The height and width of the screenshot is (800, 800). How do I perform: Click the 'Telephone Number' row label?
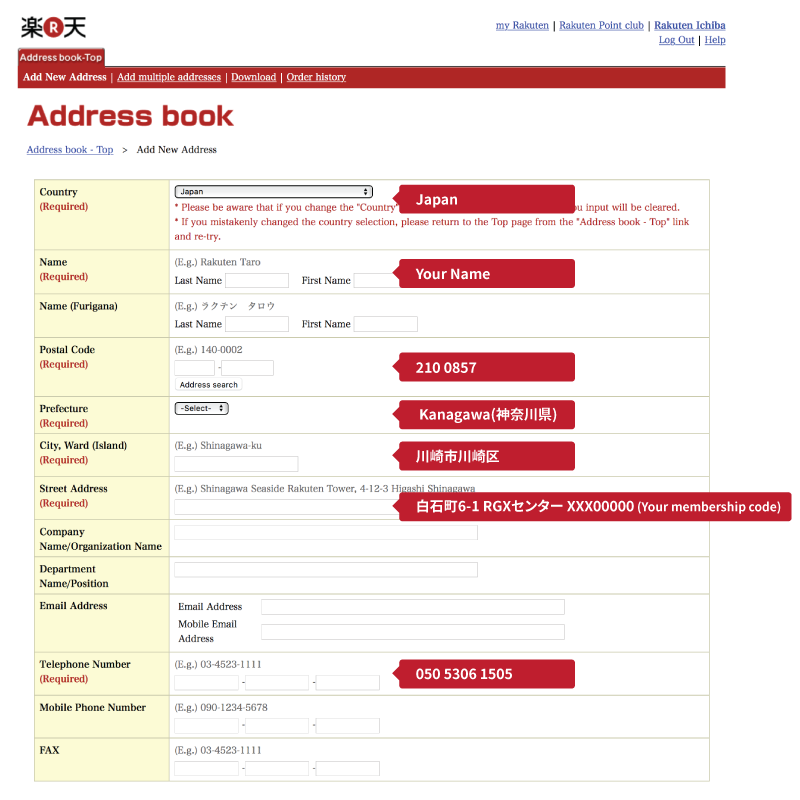(85, 664)
